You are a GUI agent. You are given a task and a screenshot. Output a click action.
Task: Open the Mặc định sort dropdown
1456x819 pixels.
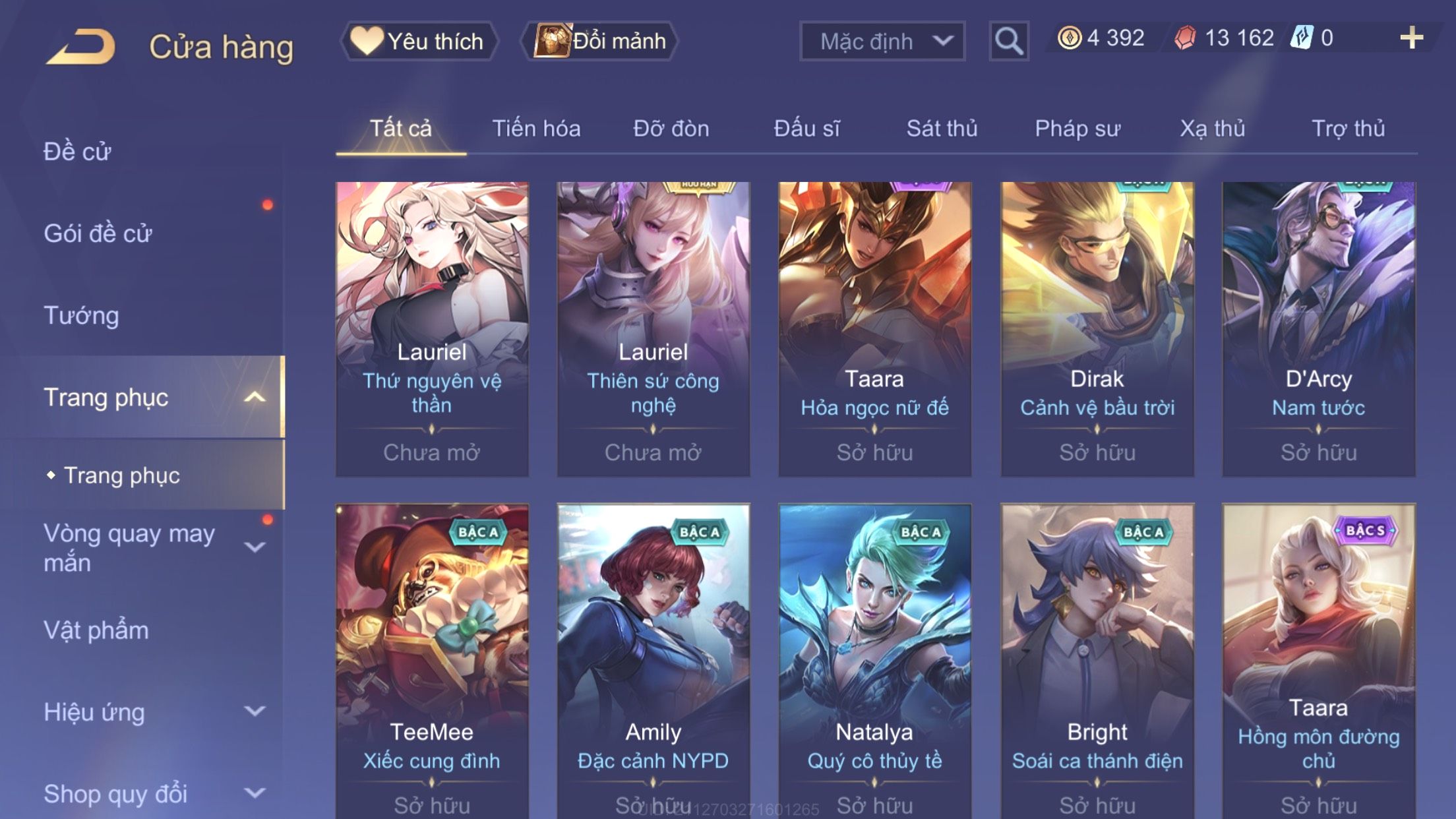pyautogui.click(x=882, y=41)
